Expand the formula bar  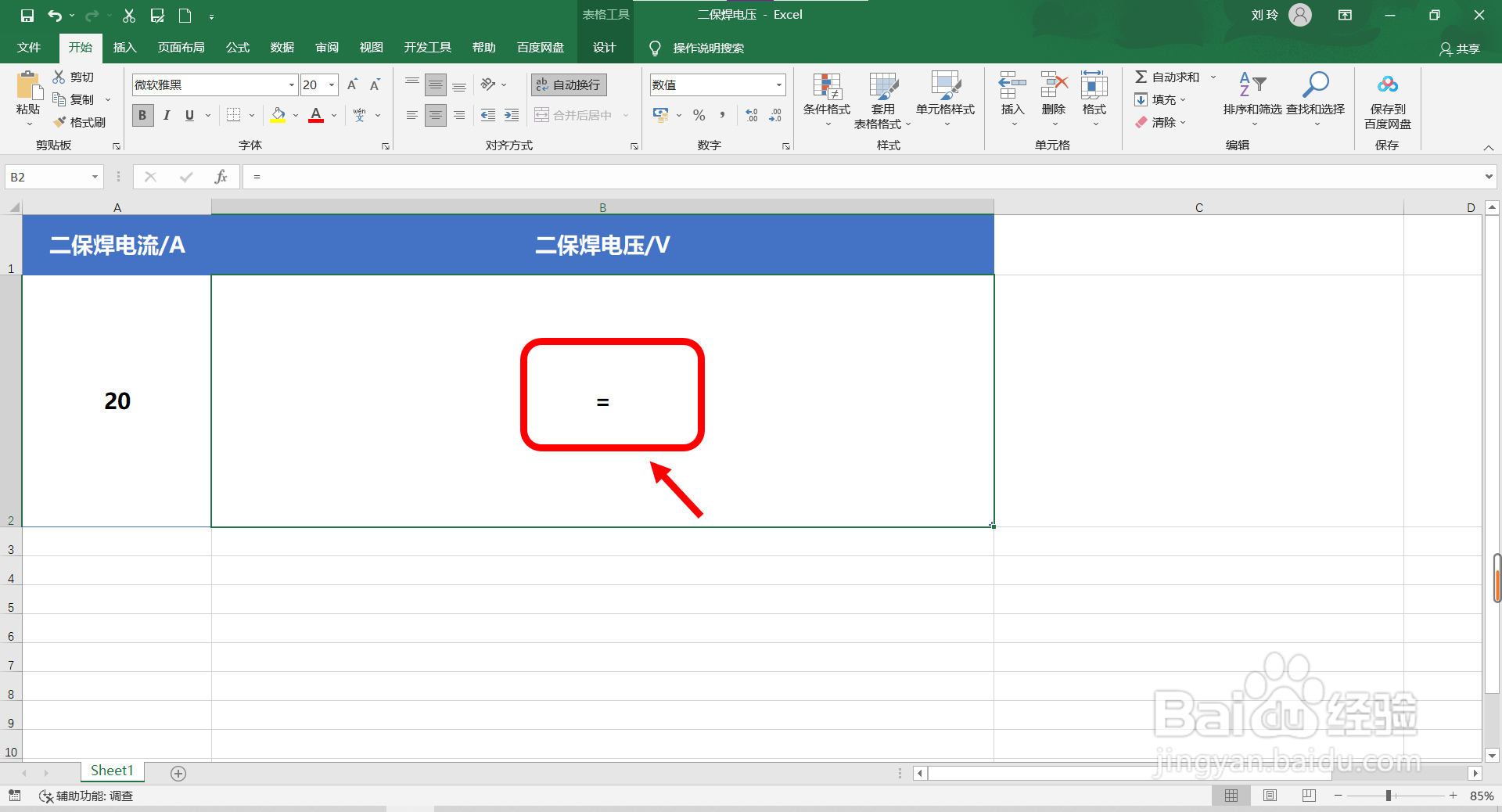(x=1488, y=177)
